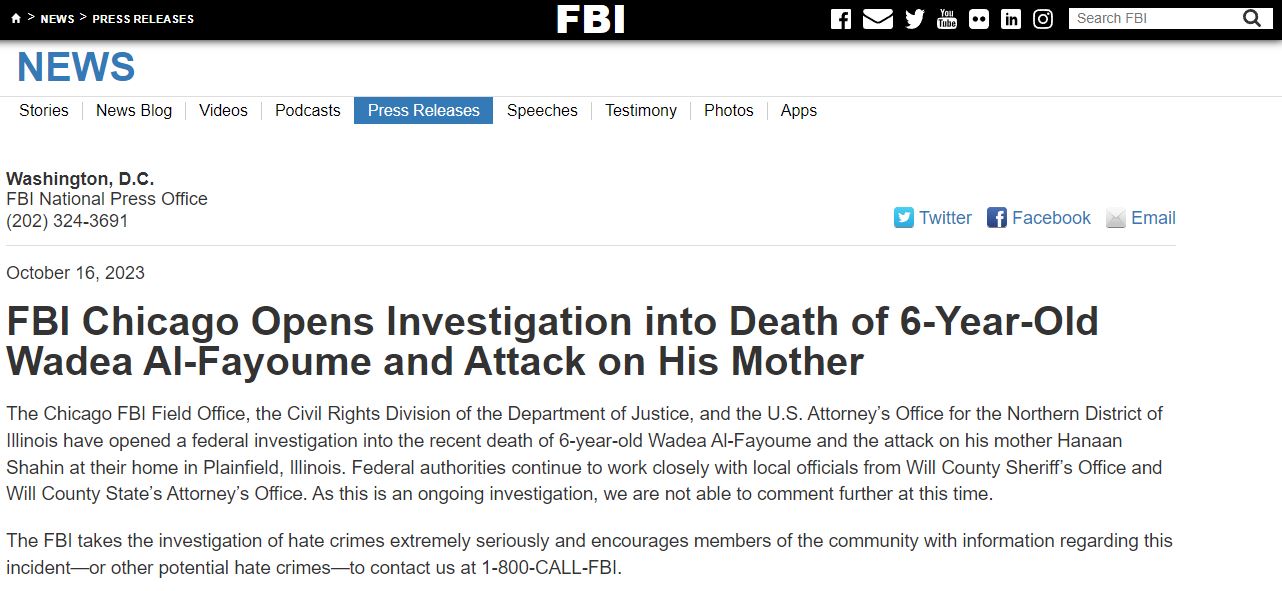Open the Podcasts tab

coord(308,110)
